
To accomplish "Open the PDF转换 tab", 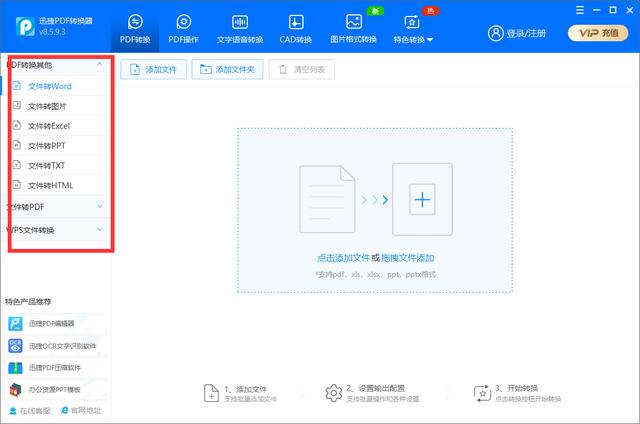I will (135, 29).
